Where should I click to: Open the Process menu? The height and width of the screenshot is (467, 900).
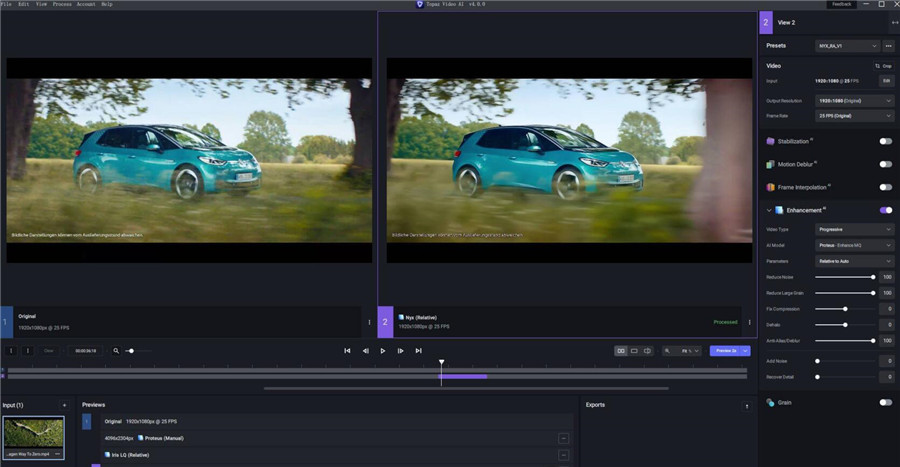coord(62,4)
